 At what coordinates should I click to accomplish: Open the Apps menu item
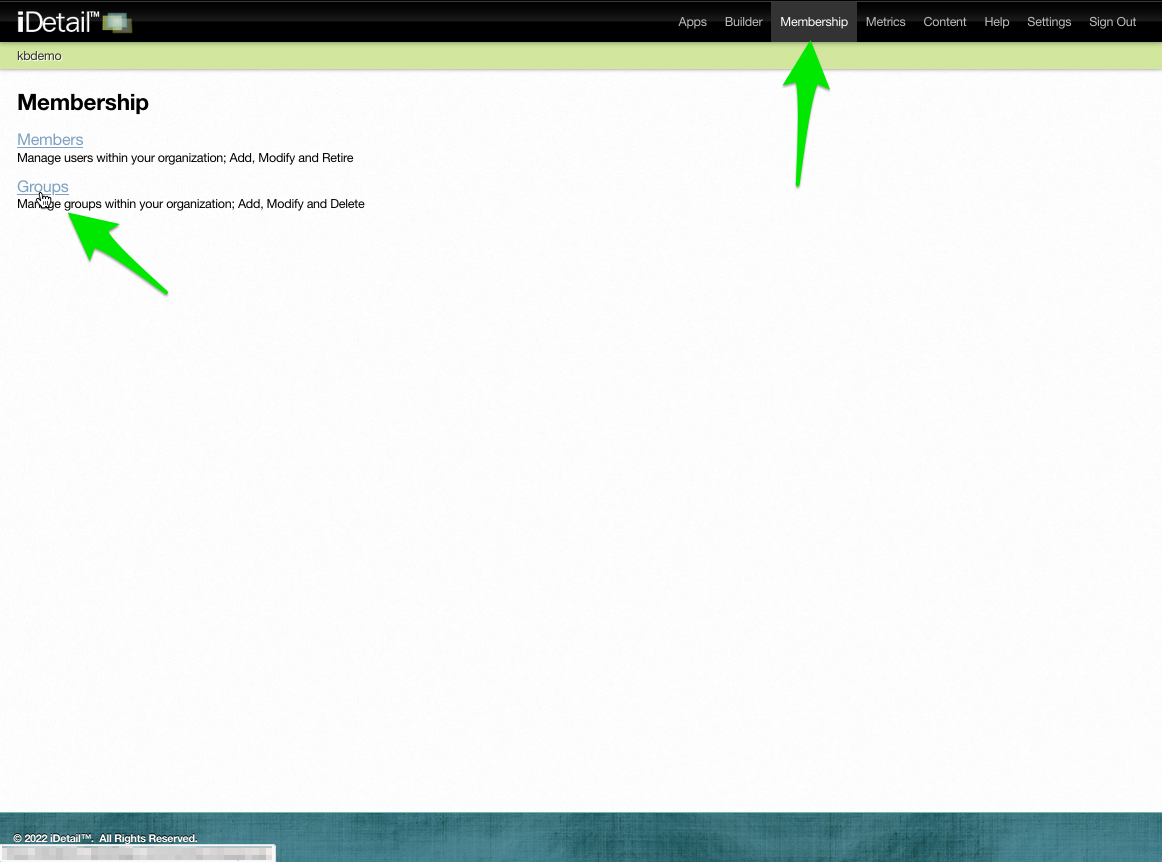(692, 21)
